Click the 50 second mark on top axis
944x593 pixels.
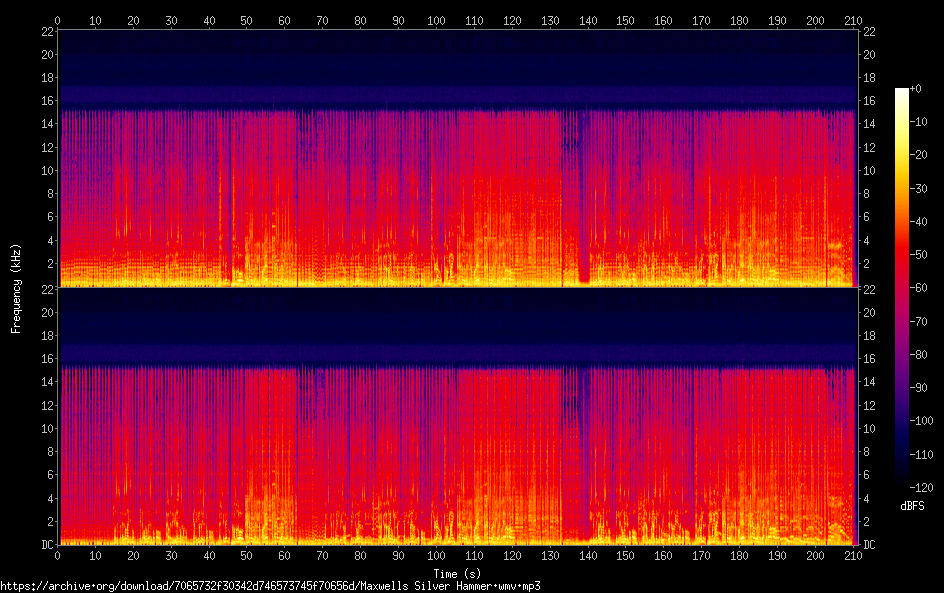tap(246, 20)
